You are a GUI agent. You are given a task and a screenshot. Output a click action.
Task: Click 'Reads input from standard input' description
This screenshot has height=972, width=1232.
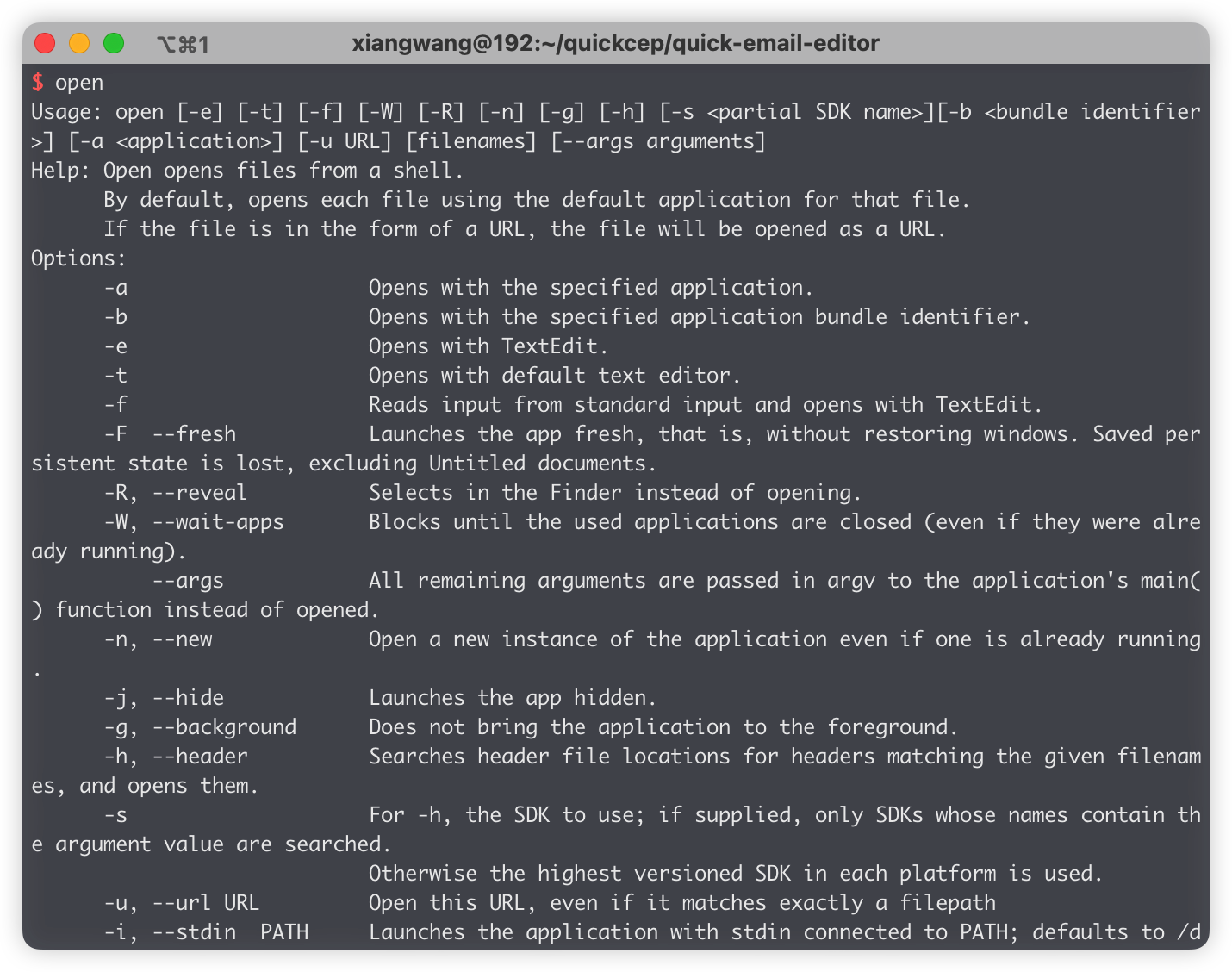point(706,405)
